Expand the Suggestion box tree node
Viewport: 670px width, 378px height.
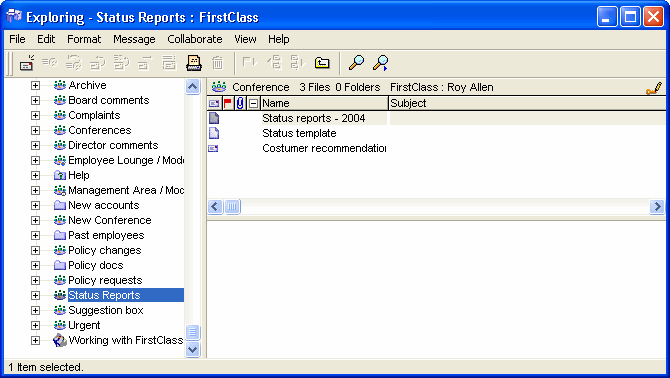(35, 311)
